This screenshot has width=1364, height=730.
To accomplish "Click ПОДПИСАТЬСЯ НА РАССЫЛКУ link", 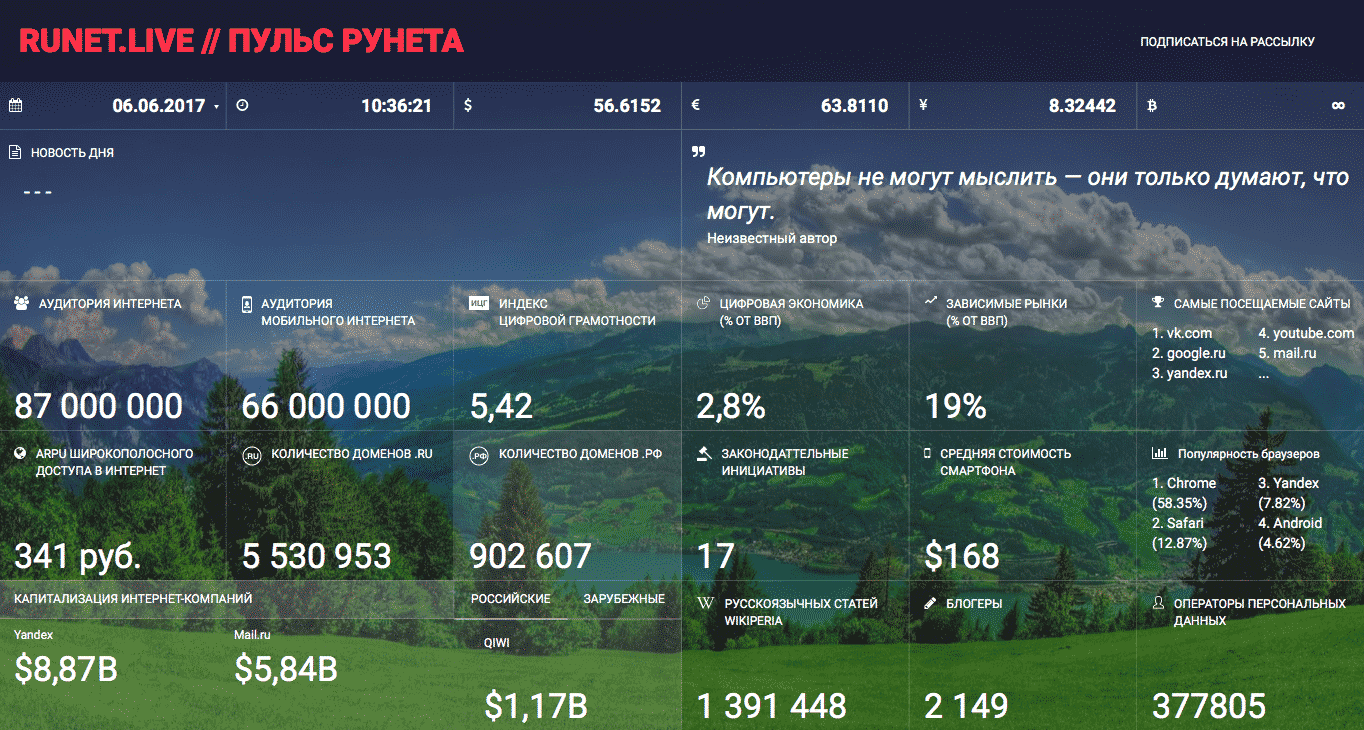I will pyautogui.click(x=1227, y=42).
